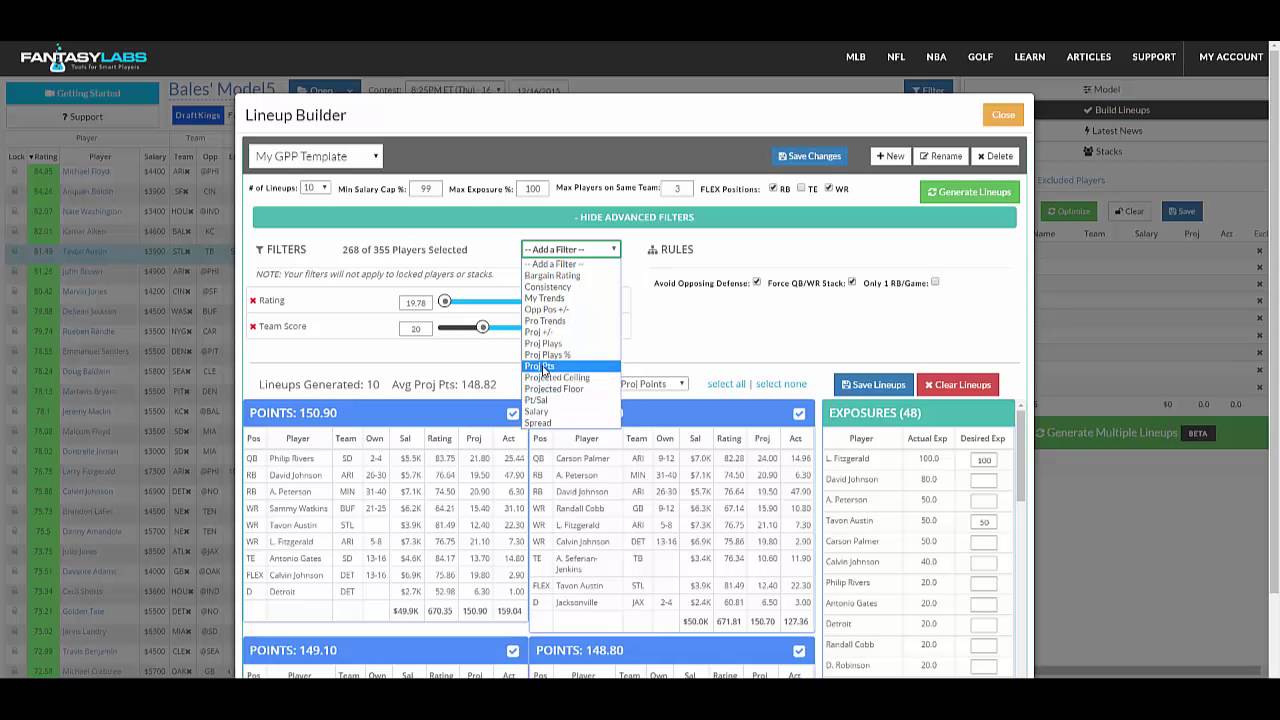Open the My GPP Template dropdown

coord(316,156)
